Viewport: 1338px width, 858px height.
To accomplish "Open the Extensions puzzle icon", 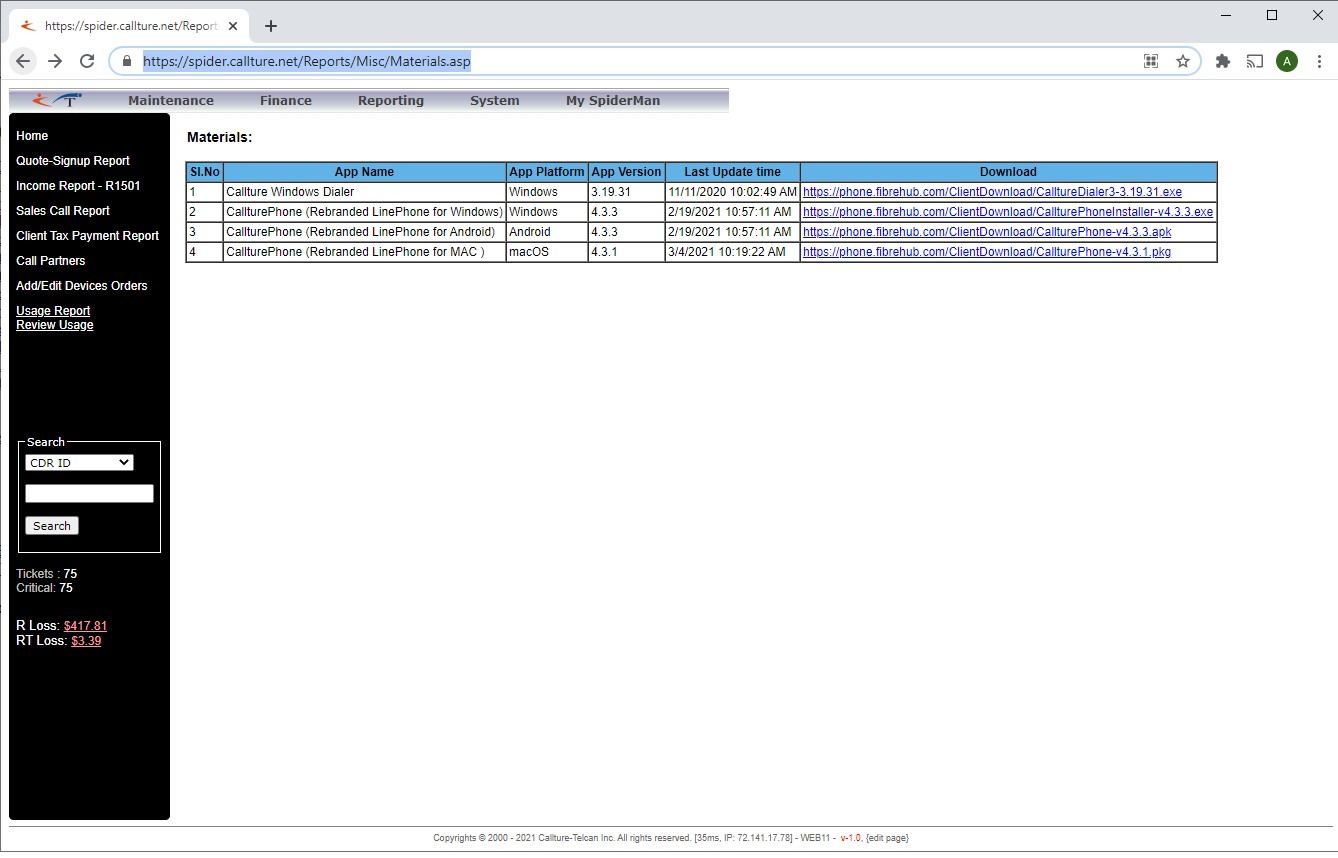I will (x=1222, y=61).
